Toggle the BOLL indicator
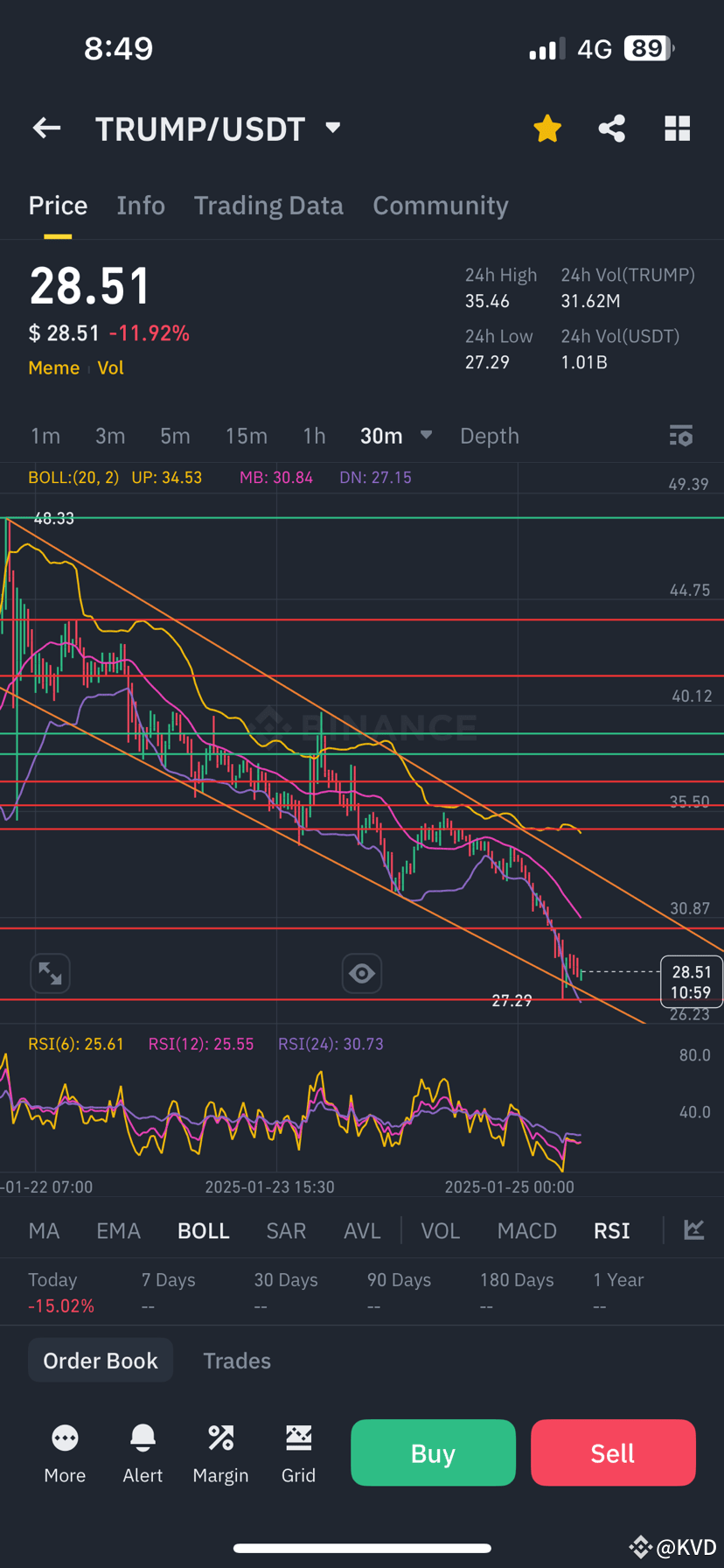 click(x=203, y=1231)
